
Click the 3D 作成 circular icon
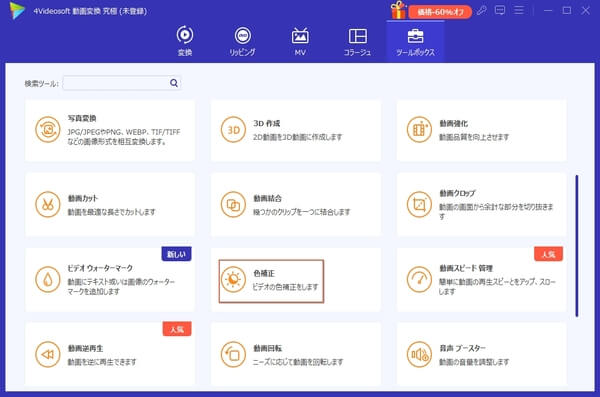(233, 129)
